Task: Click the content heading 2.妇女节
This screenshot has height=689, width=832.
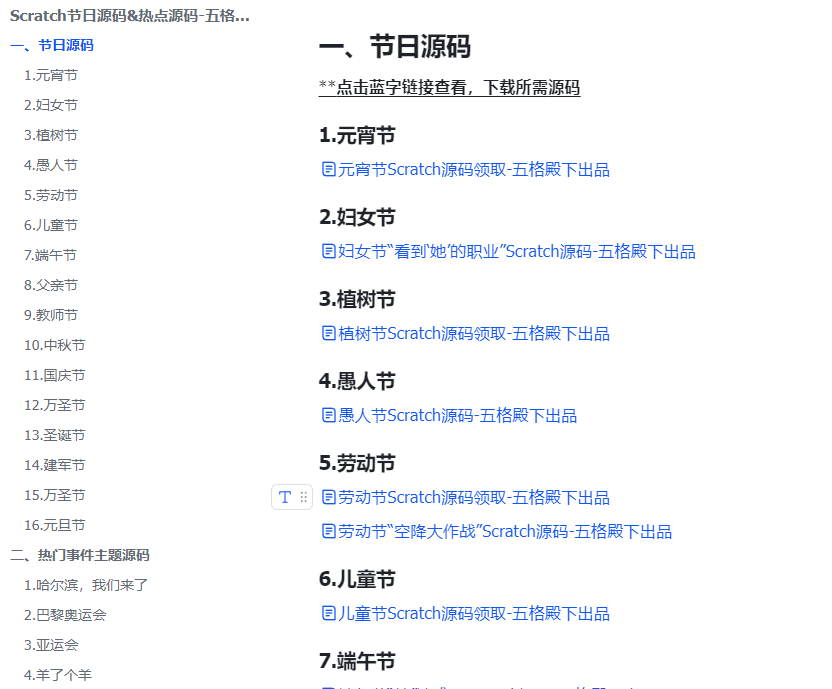Action: coord(357,217)
